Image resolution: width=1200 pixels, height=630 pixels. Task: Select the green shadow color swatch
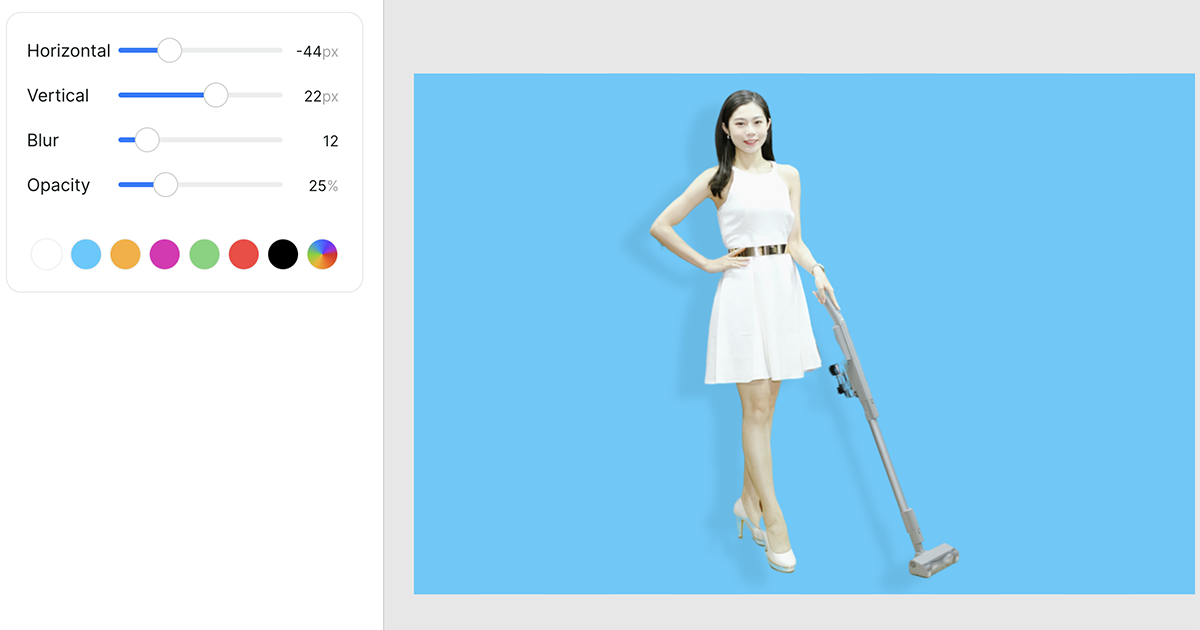coord(204,254)
